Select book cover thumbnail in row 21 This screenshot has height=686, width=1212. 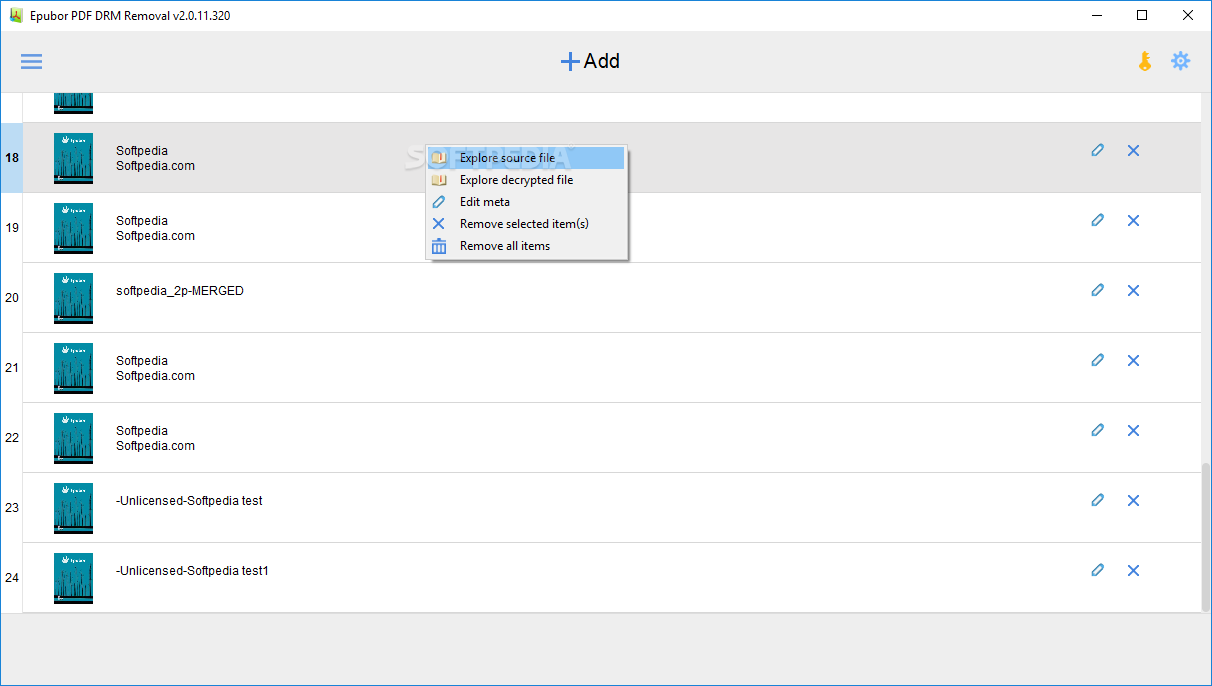[x=73, y=368]
